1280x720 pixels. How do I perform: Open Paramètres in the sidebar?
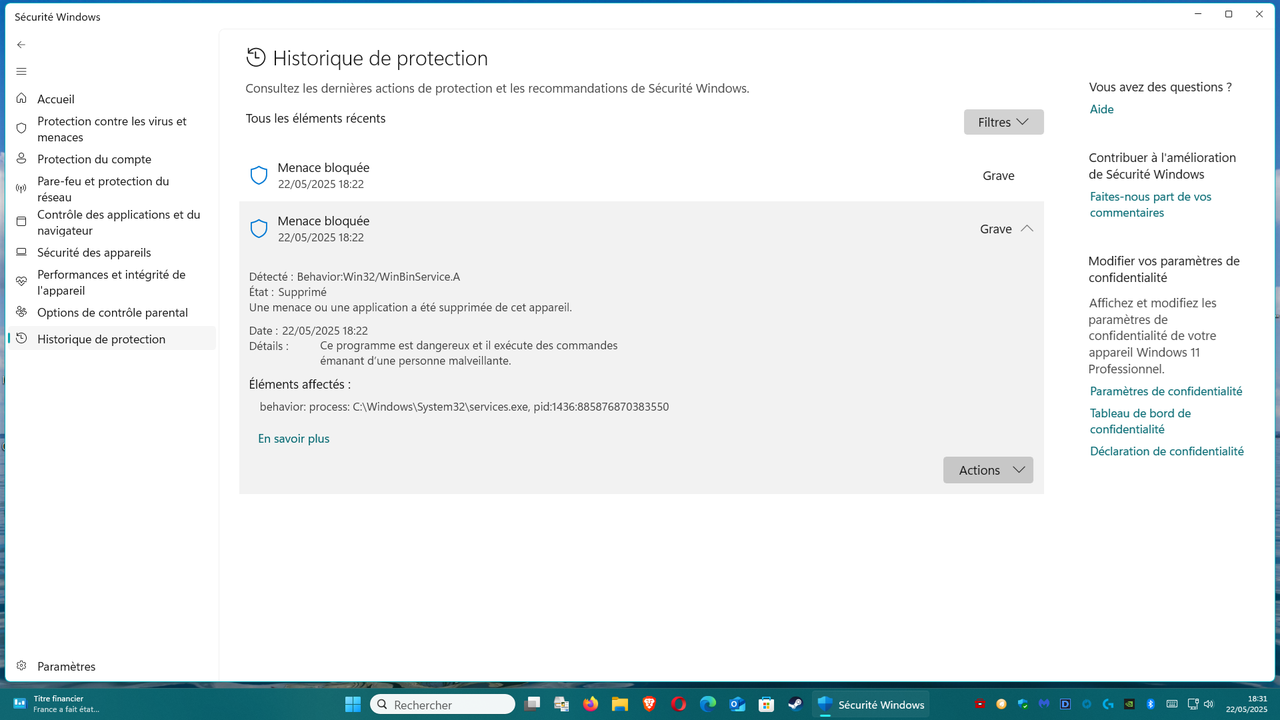(66, 666)
